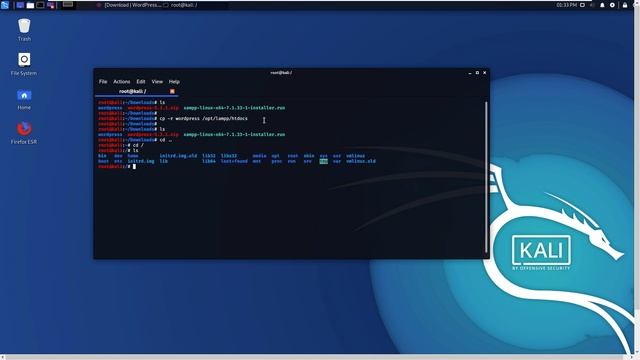This screenshot has height=360, width=640.
Task: Open the Home folder desktop icon
Action: (24, 99)
